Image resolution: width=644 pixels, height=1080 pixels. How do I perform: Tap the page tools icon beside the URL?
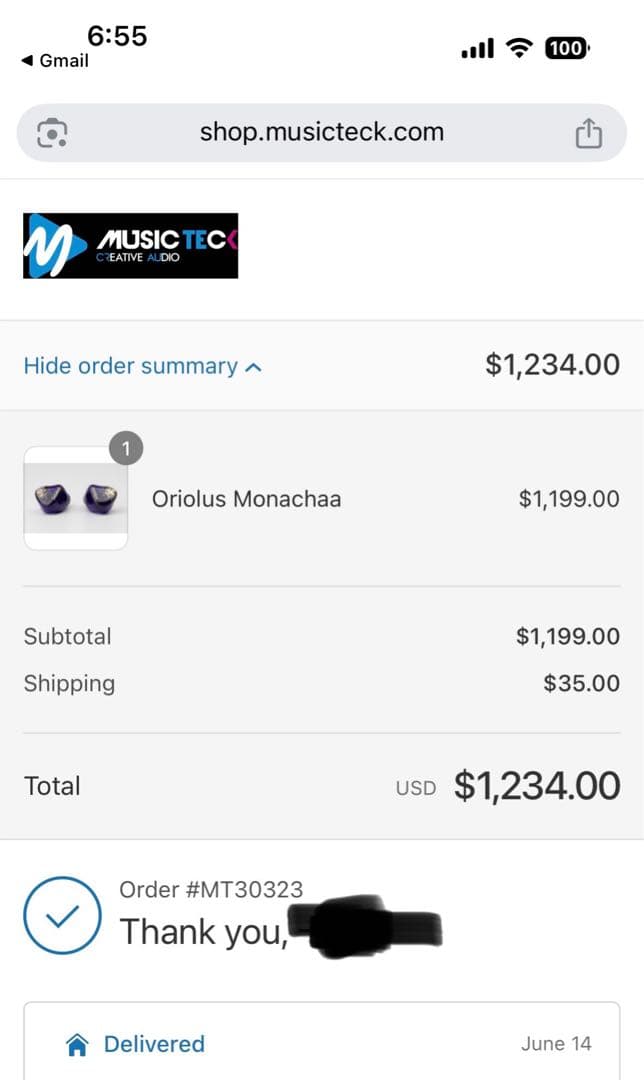click(52, 133)
